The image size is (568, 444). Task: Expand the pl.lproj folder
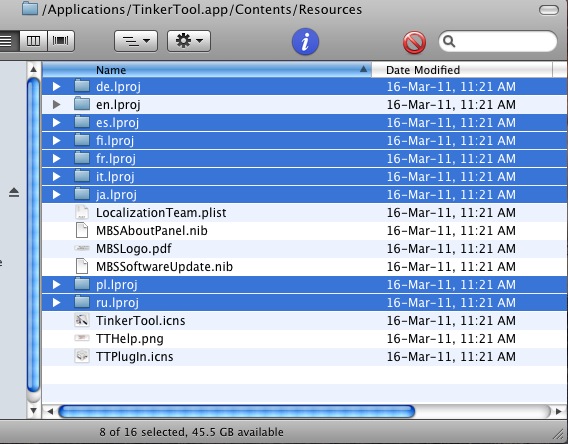(x=56, y=284)
